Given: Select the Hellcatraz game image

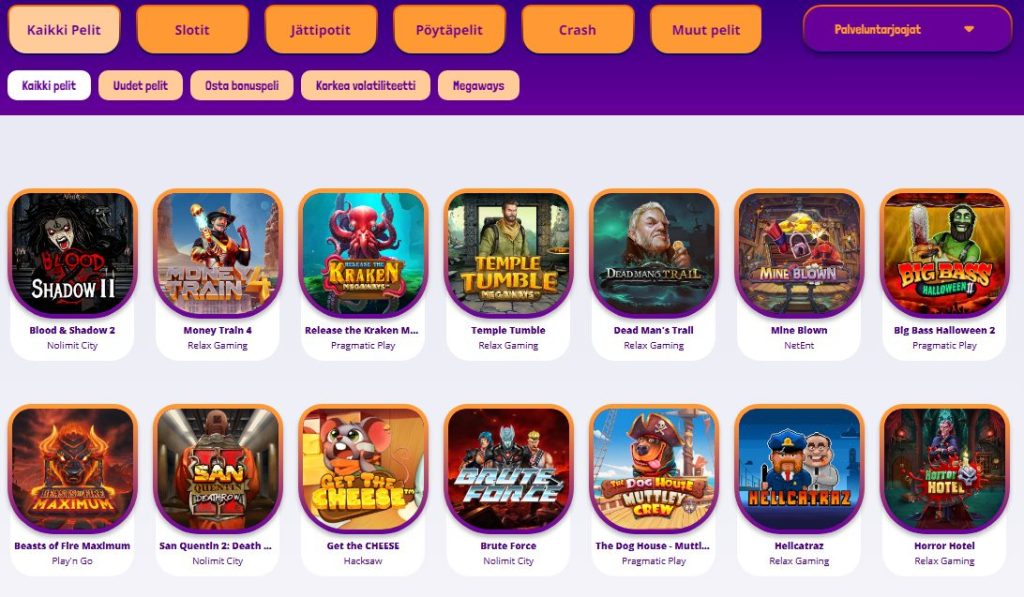Looking at the screenshot, I should click(799, 468).
